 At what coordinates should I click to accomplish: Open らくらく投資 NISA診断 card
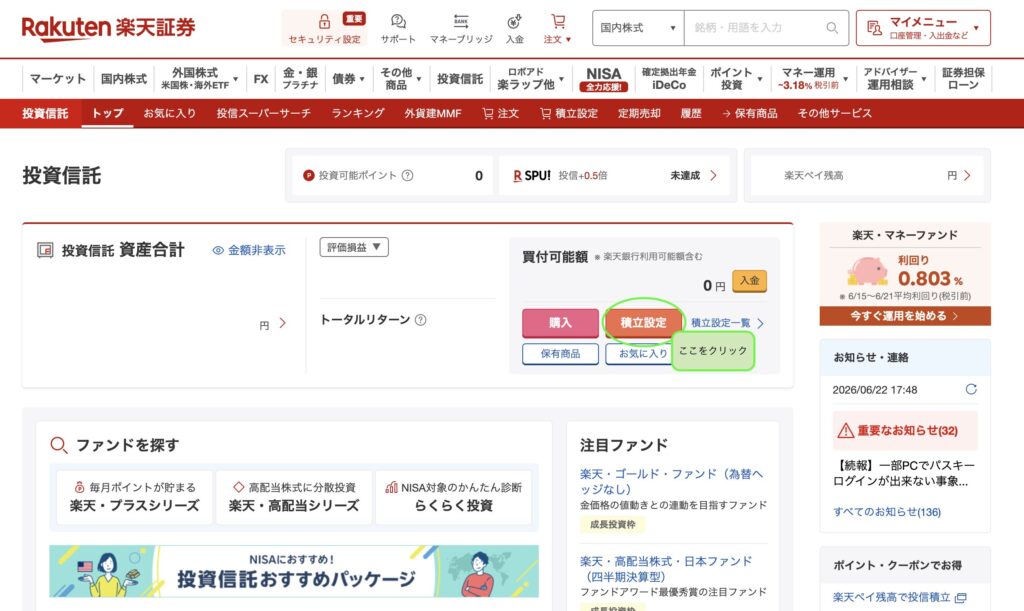[453, 497]
